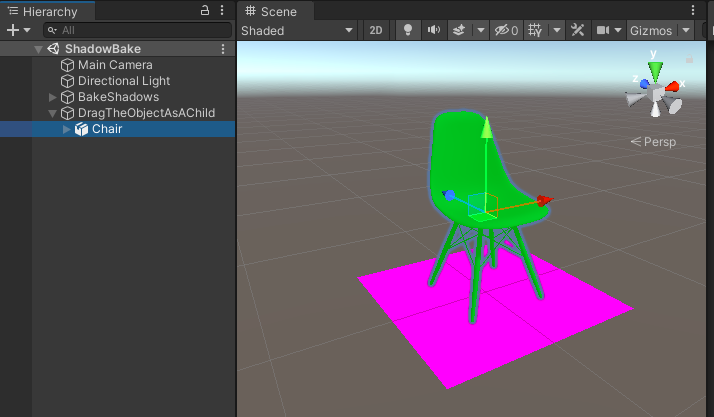714x417 pixels.
Task: Click the Hierarchy panel lock icon
Action: click(205, 10)
